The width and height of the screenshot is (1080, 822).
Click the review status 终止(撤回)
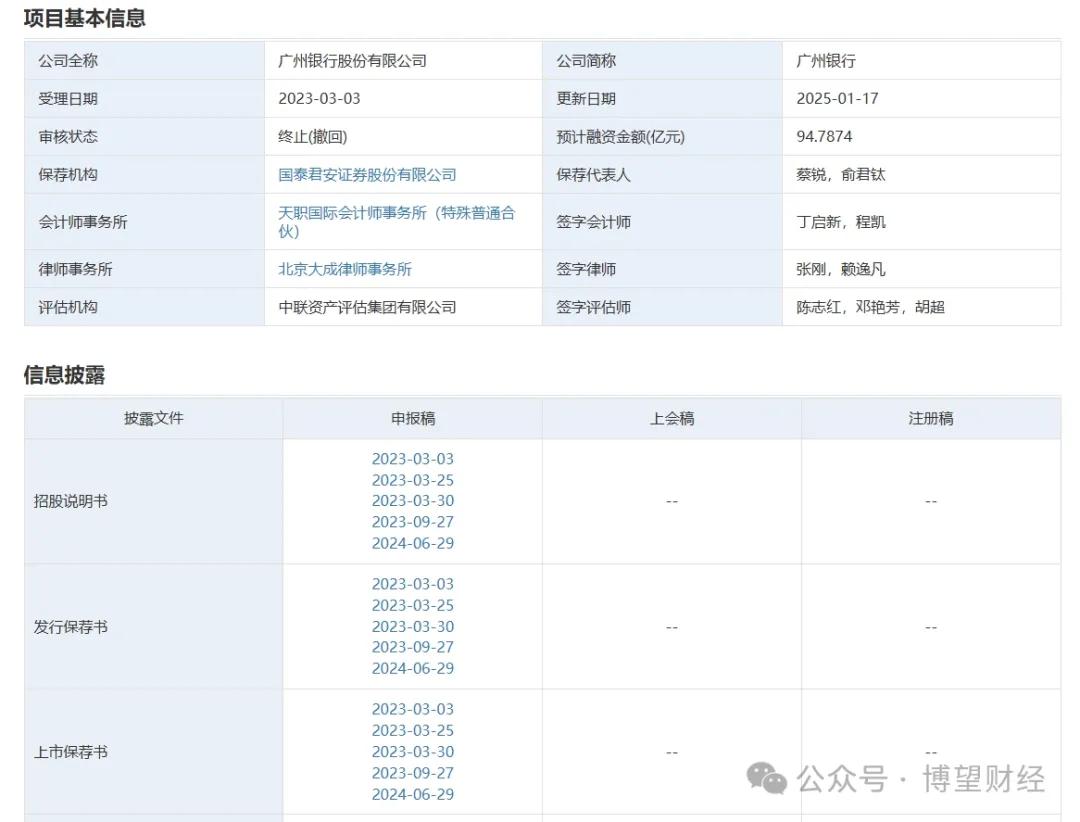click(313, 137)
